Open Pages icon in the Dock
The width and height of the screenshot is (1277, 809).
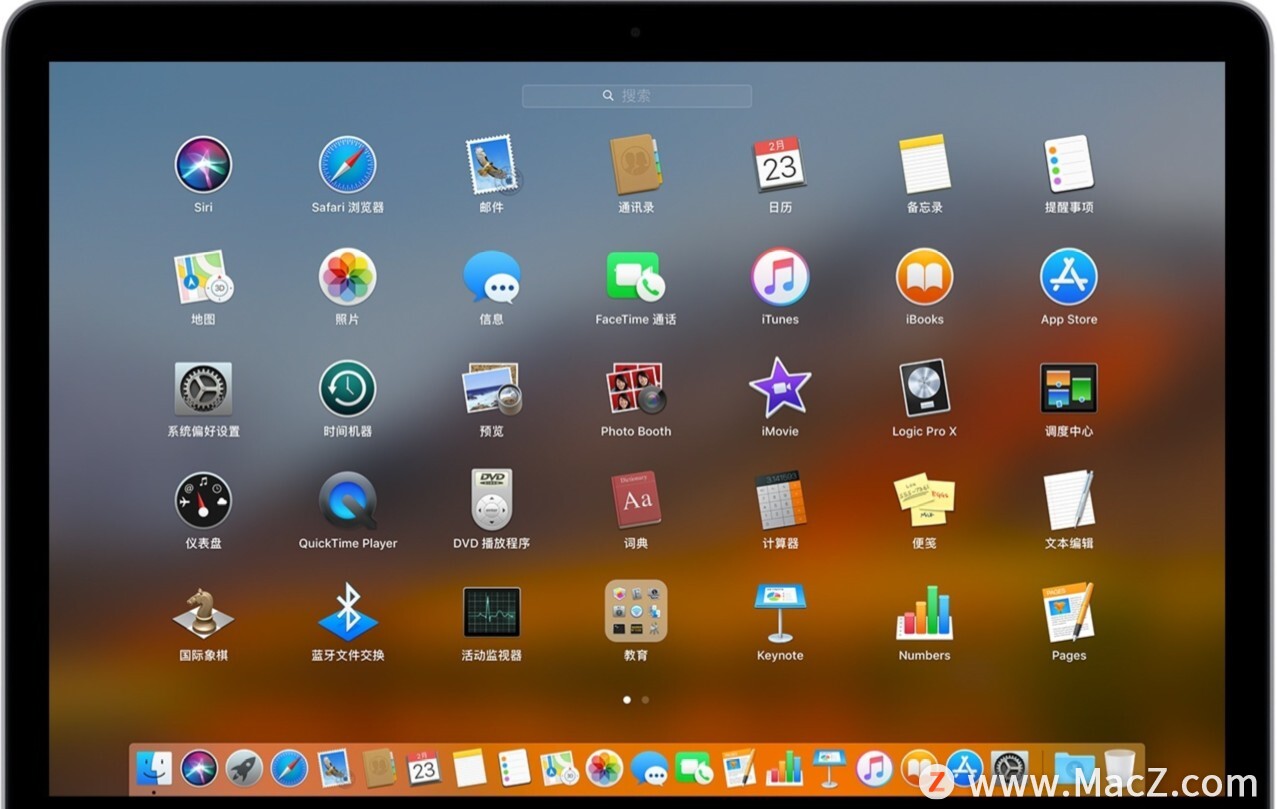(739, 769)
